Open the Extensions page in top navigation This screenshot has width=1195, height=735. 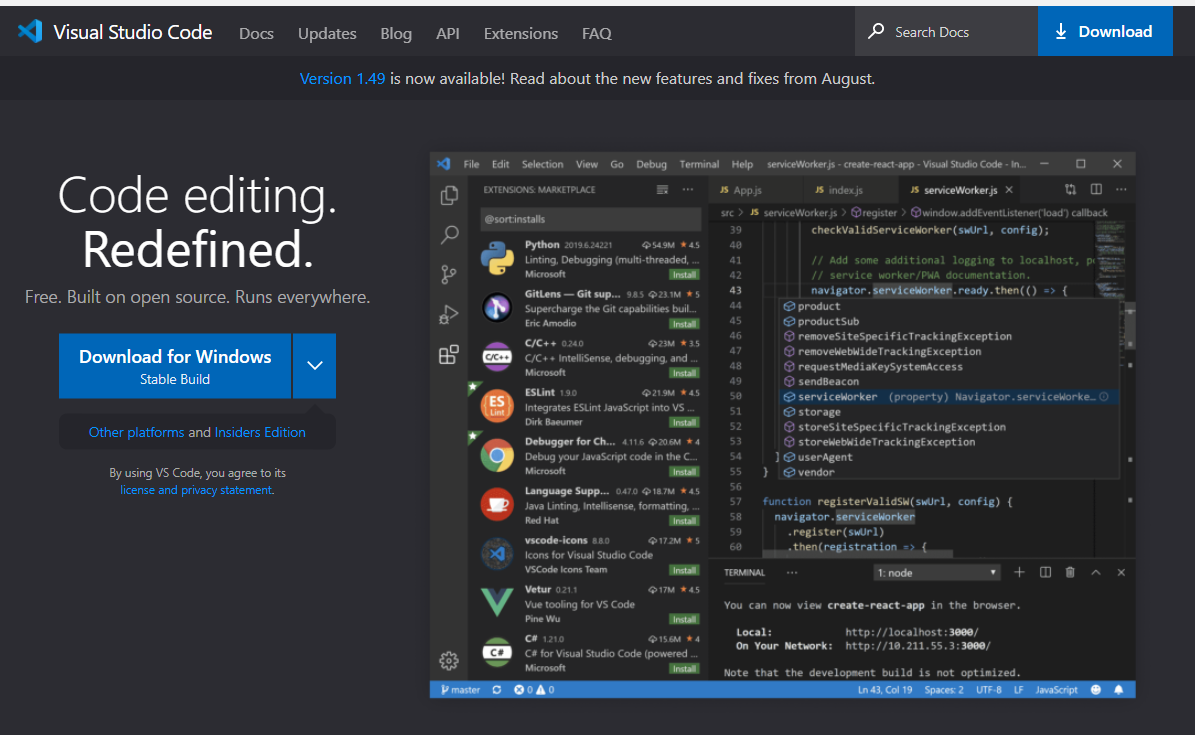click(x=521, y=34)
